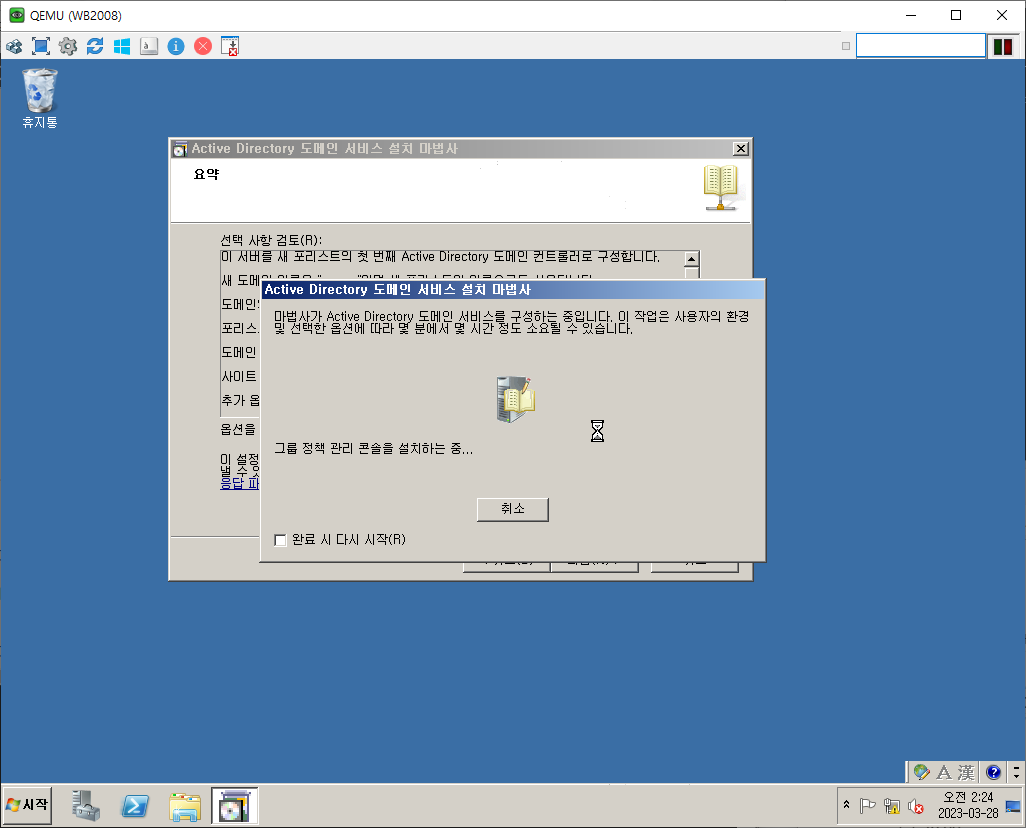Click the '그룹 정책 관리 콘솔을 설치하는 중...' status text

click(x=373, y=448)
